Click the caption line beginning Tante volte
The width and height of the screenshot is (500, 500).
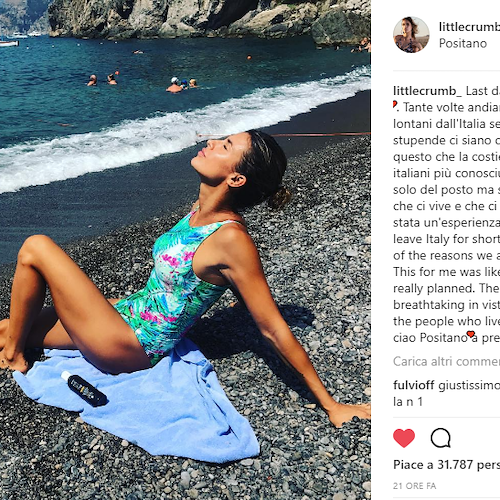click(447, 107)
